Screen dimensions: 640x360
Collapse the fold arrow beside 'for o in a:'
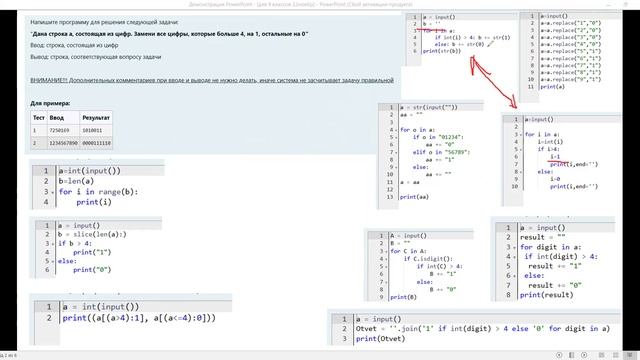click(x=396, y=130)
